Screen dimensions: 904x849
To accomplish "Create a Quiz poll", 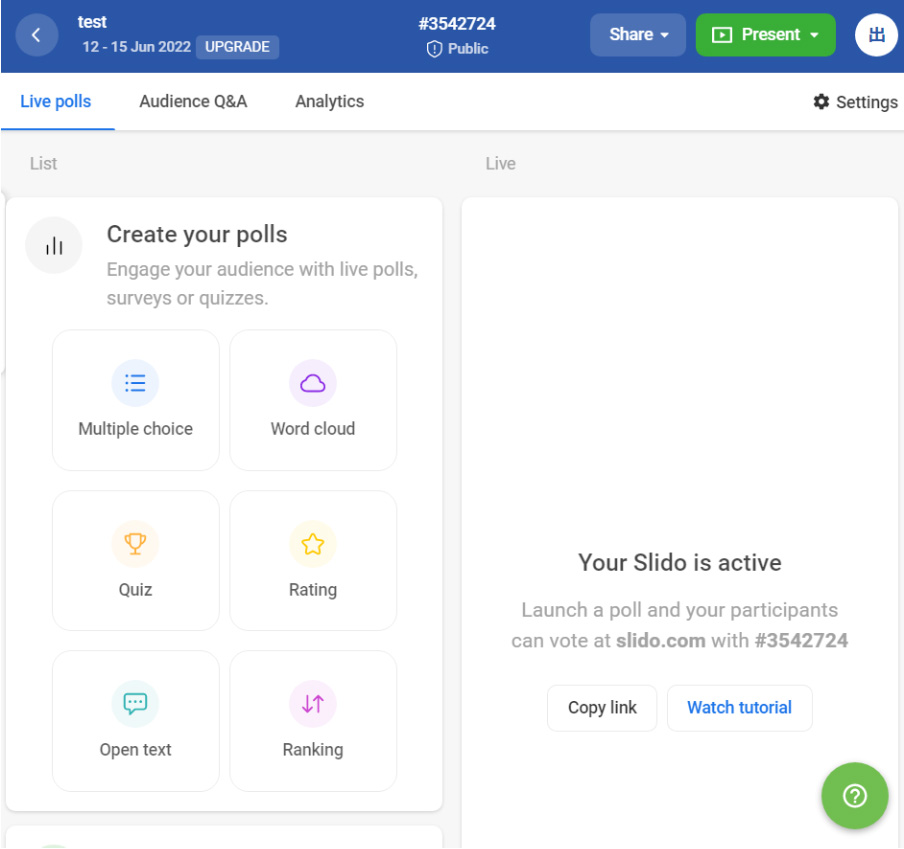I will tap(135, 560).
